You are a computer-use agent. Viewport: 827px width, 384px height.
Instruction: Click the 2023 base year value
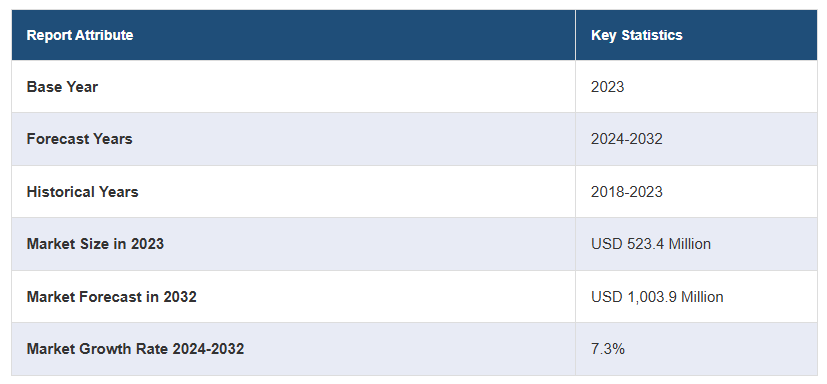(607, 87)
